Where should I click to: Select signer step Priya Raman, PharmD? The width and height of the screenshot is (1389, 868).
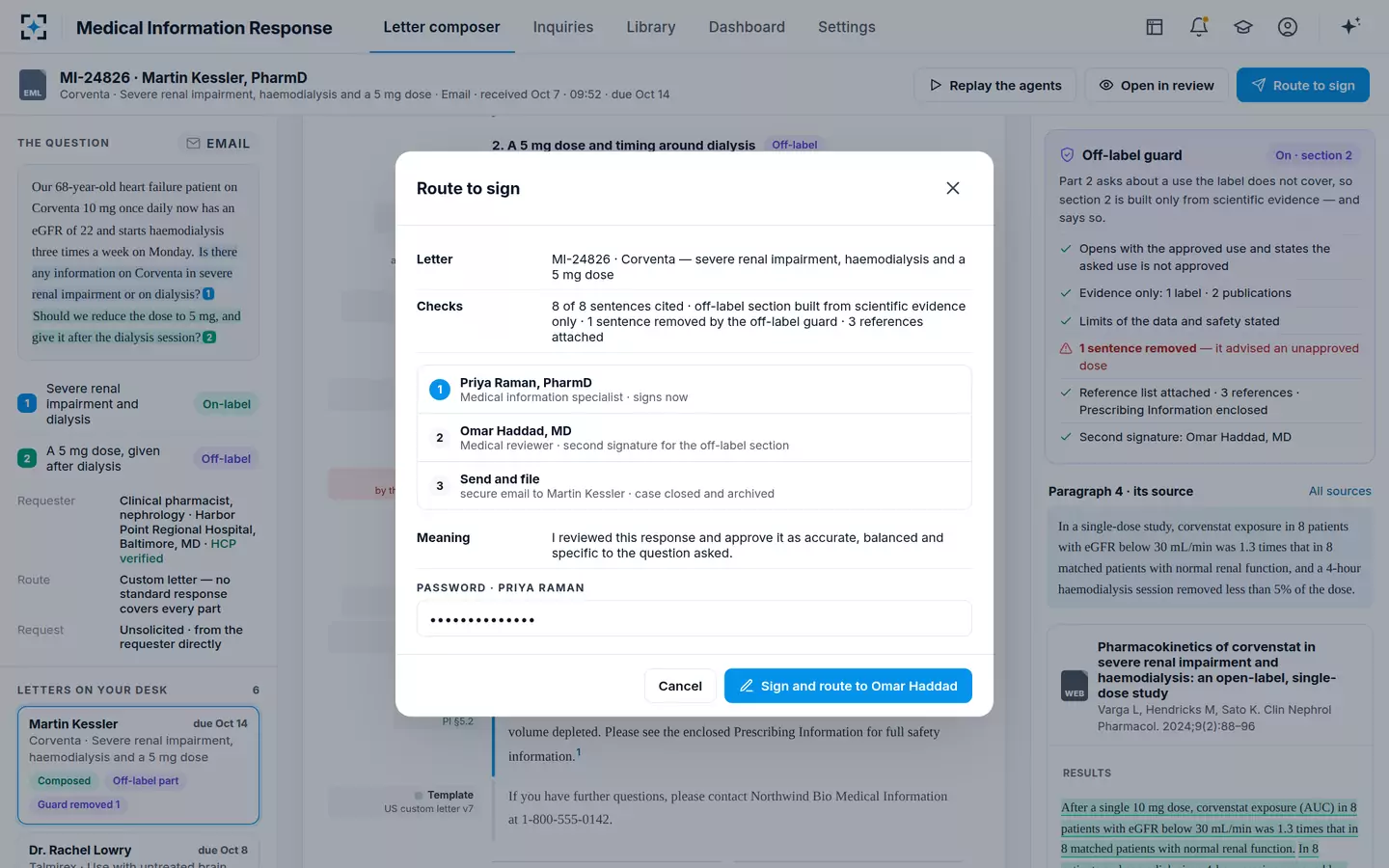[x=694, y=390]
